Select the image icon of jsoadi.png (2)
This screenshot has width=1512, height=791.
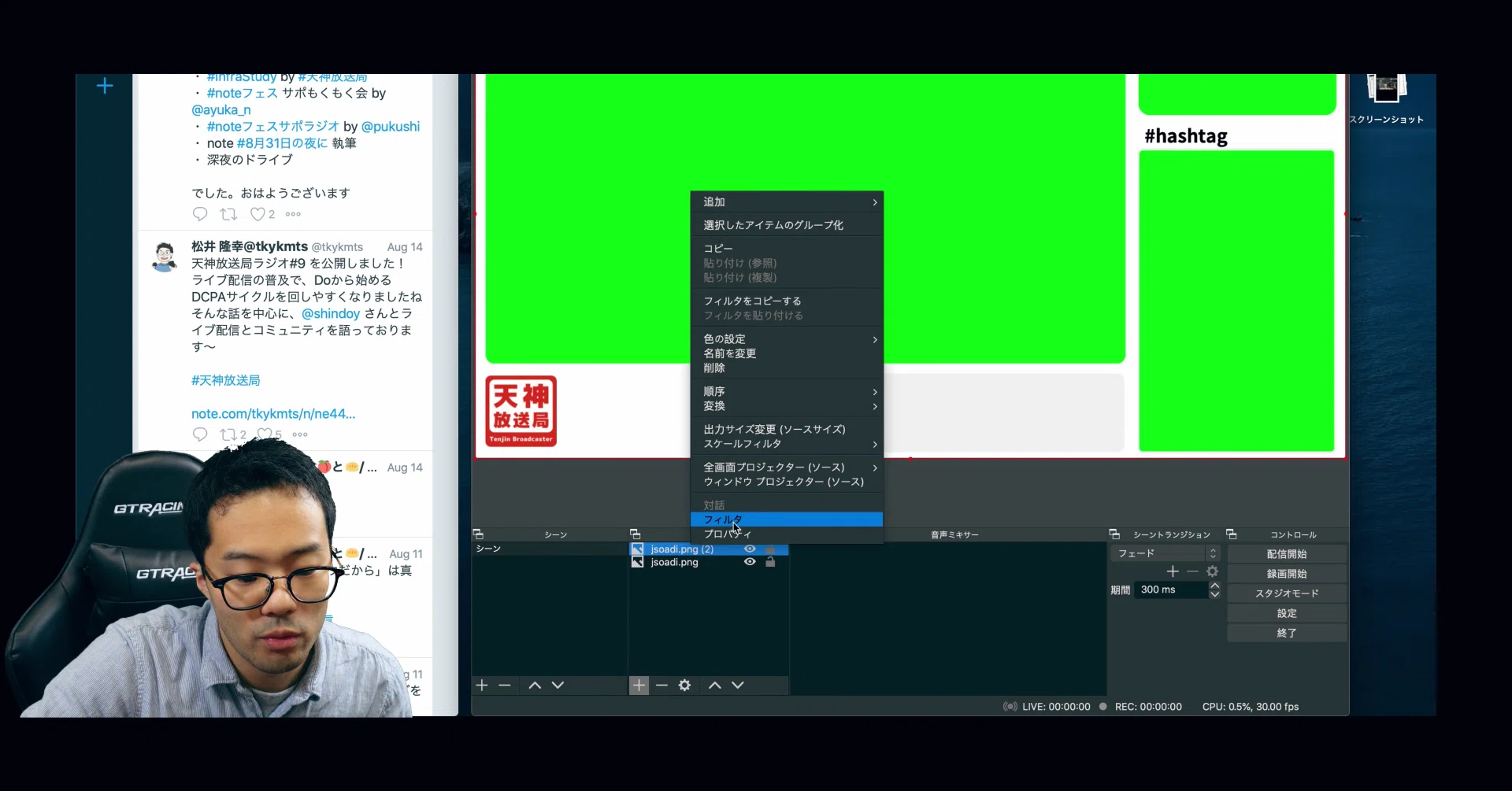638,549
